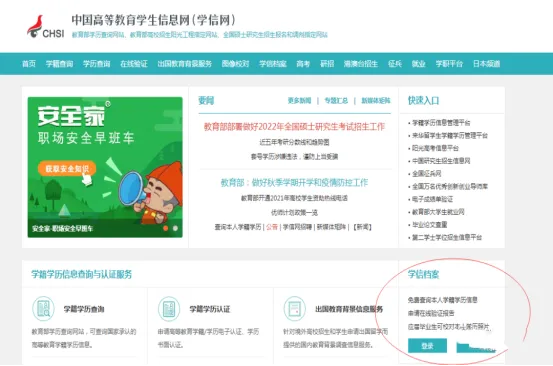Click the 学信网招聘 link
The image size is (553, 366).
point(297,227)
